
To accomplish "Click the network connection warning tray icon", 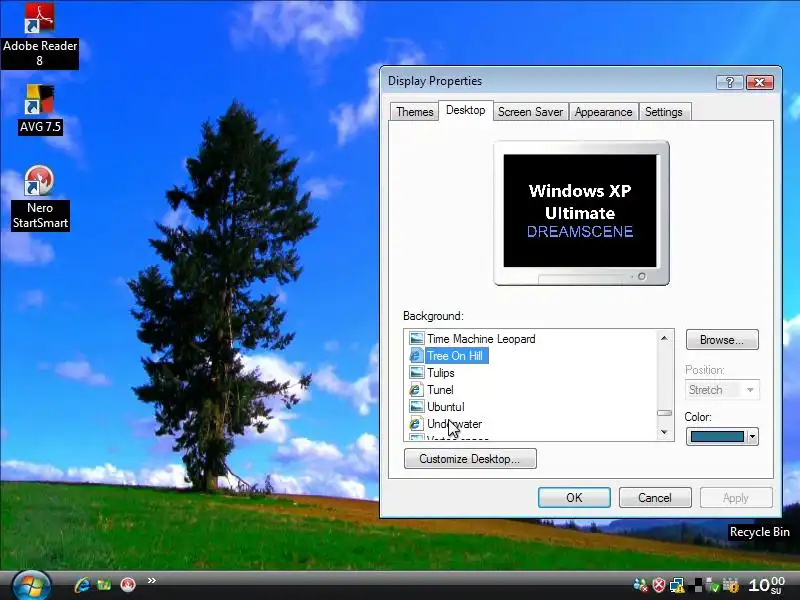I will [x=677, y=585].
